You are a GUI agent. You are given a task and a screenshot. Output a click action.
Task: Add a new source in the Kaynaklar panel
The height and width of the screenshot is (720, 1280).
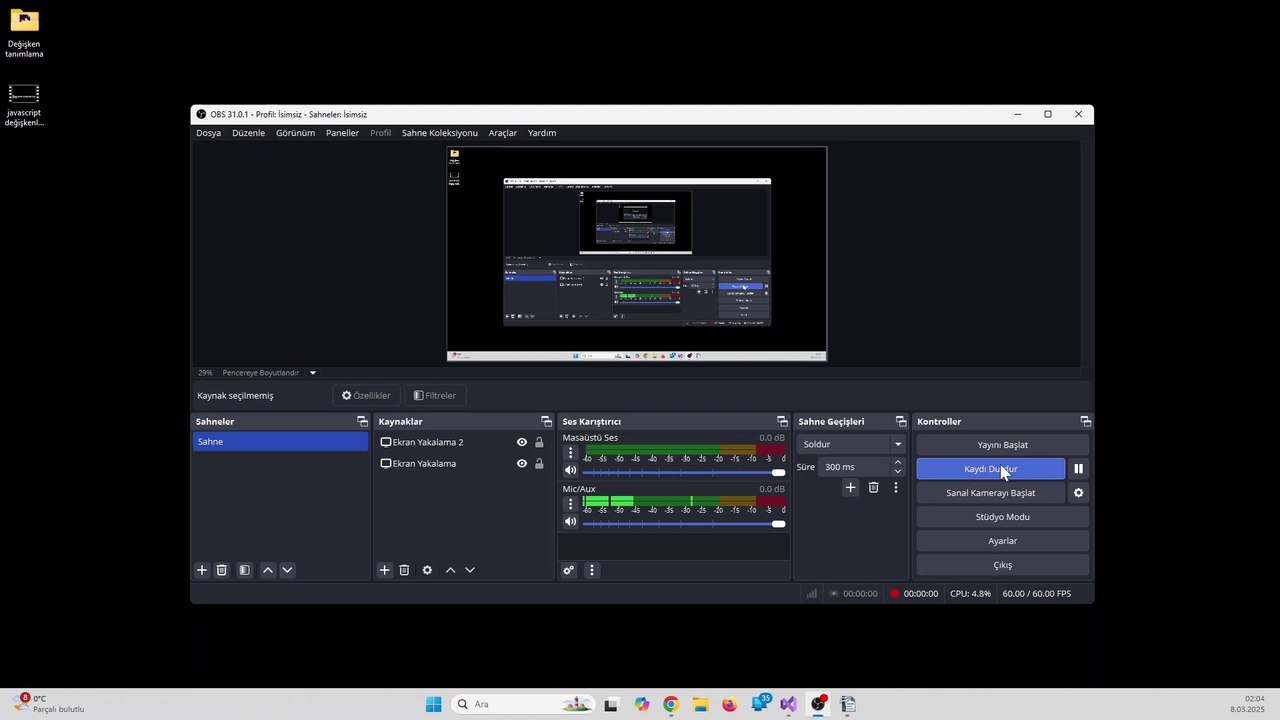click(x=384, y=570)
